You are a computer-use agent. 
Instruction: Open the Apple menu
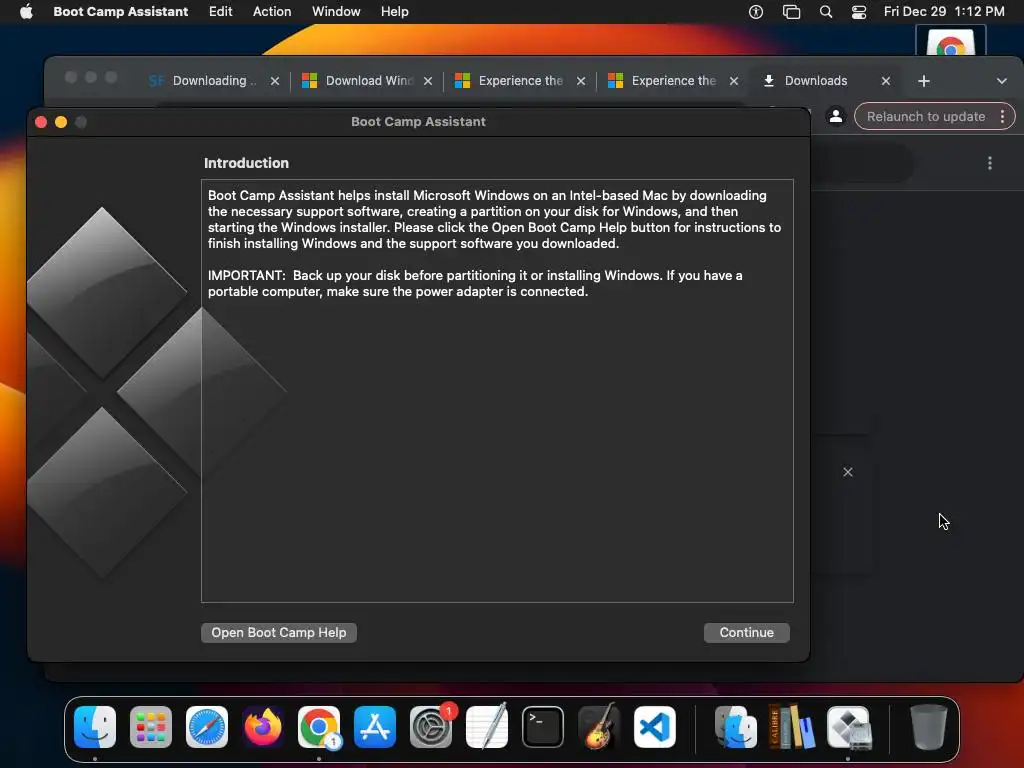(26, 12)
